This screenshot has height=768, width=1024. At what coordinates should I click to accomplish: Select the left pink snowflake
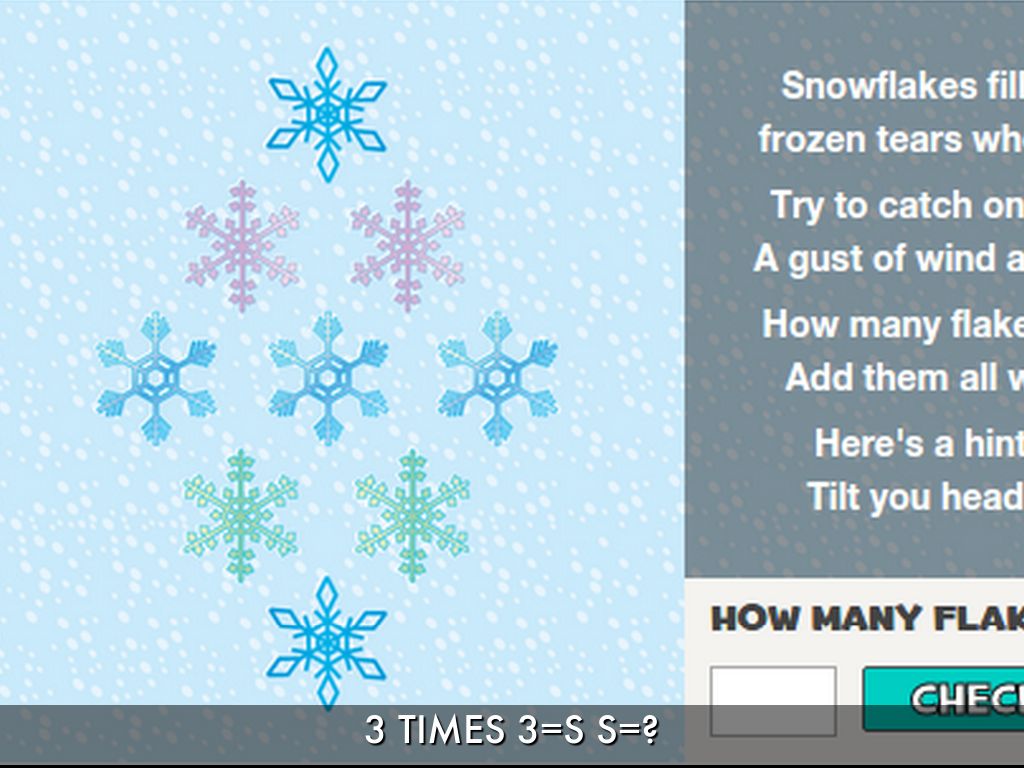point(243,245)
